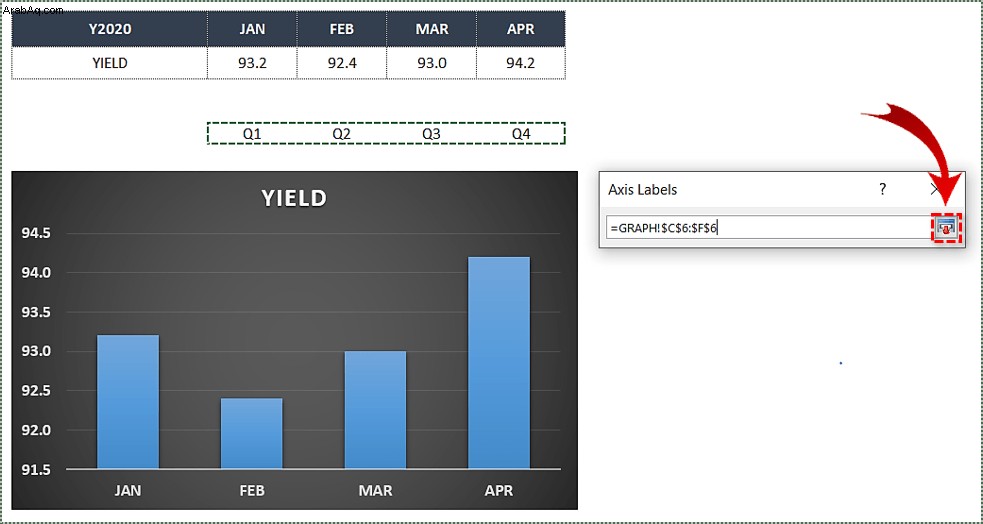Click the JAN axis label in chart
Viewport: 983px width, 524px height.
tap(128, 491)
